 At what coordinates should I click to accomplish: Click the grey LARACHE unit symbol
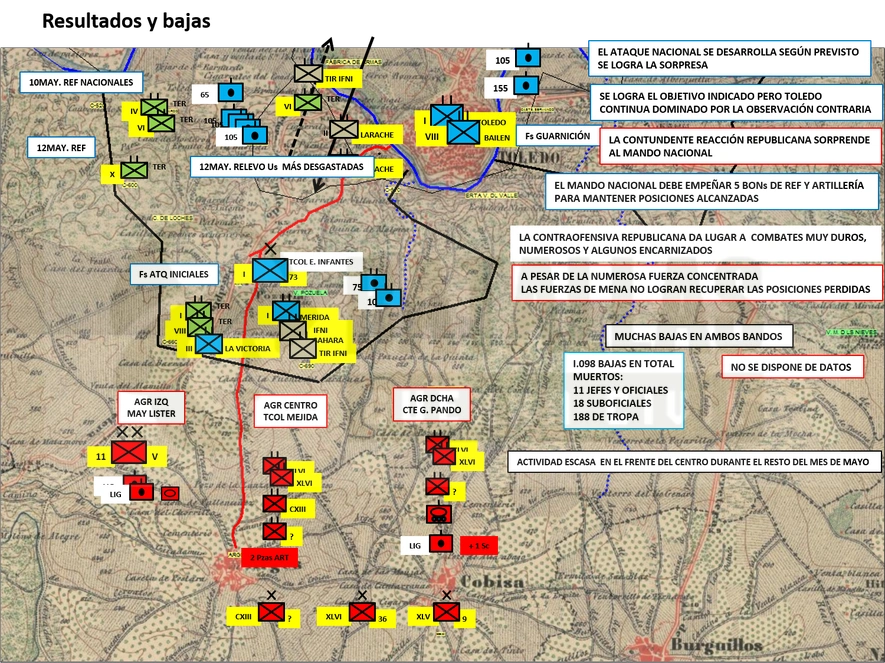(x=344, y=129)
